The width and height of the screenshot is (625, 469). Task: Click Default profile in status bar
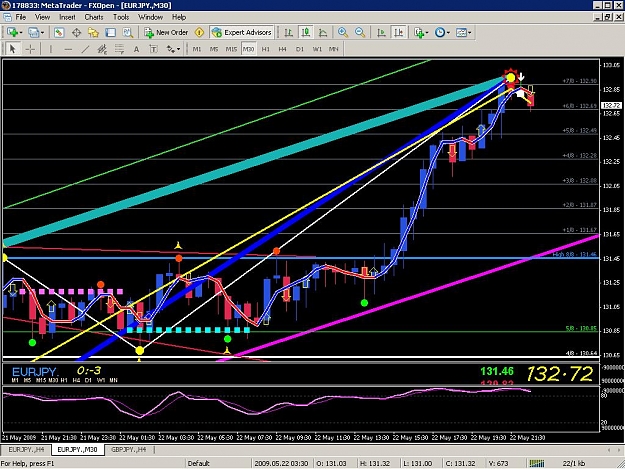[x=199, y=463]
